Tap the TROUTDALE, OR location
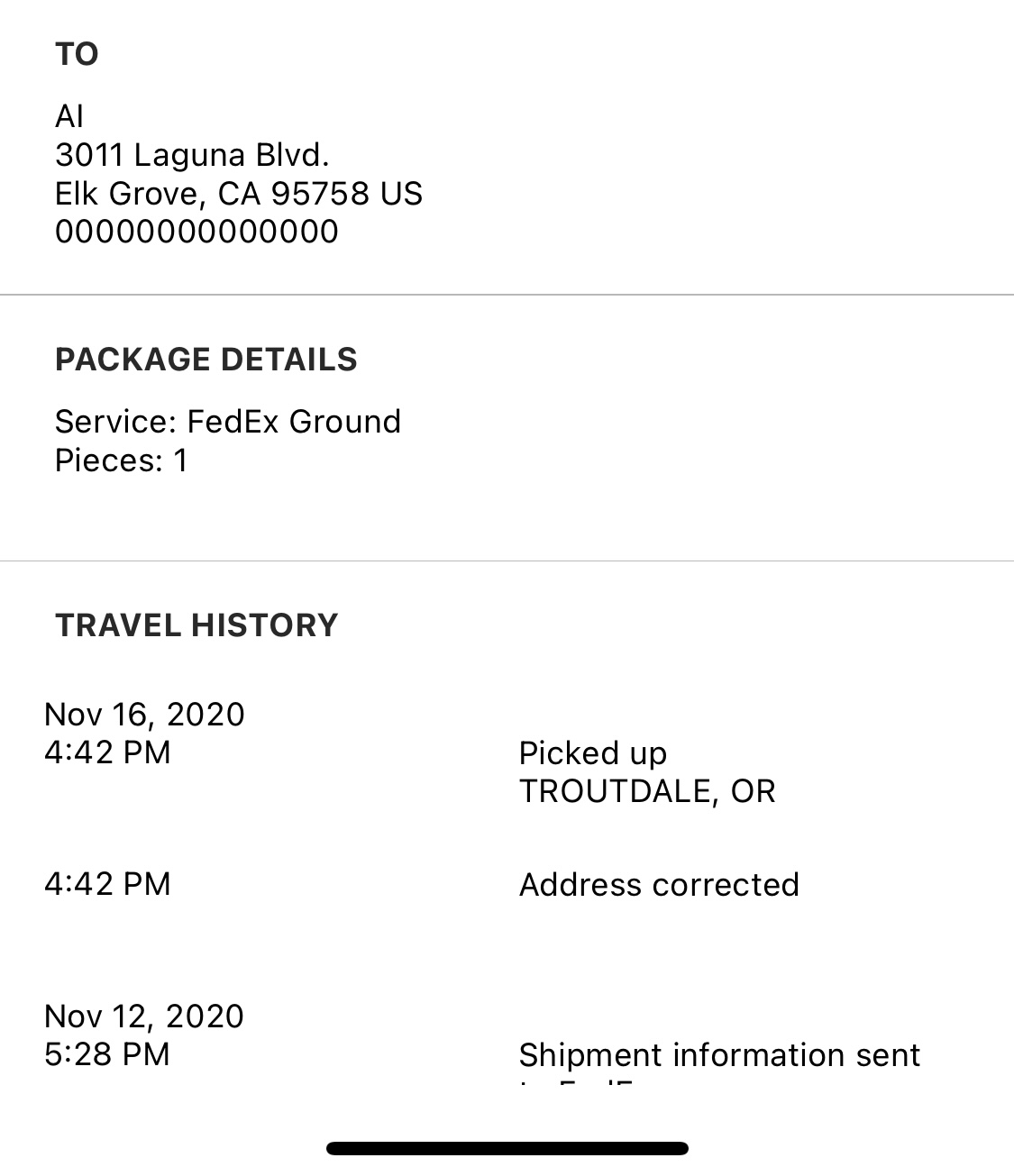 pyautogui.click(x=646, y=791)
